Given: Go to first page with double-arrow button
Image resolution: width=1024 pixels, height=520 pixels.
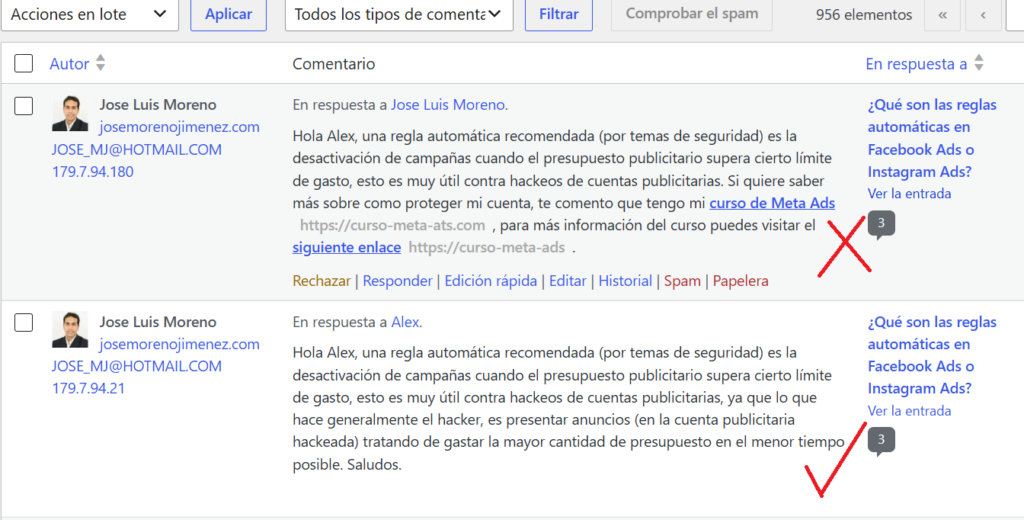Looking at the screenshot, I should coord(942,15).
